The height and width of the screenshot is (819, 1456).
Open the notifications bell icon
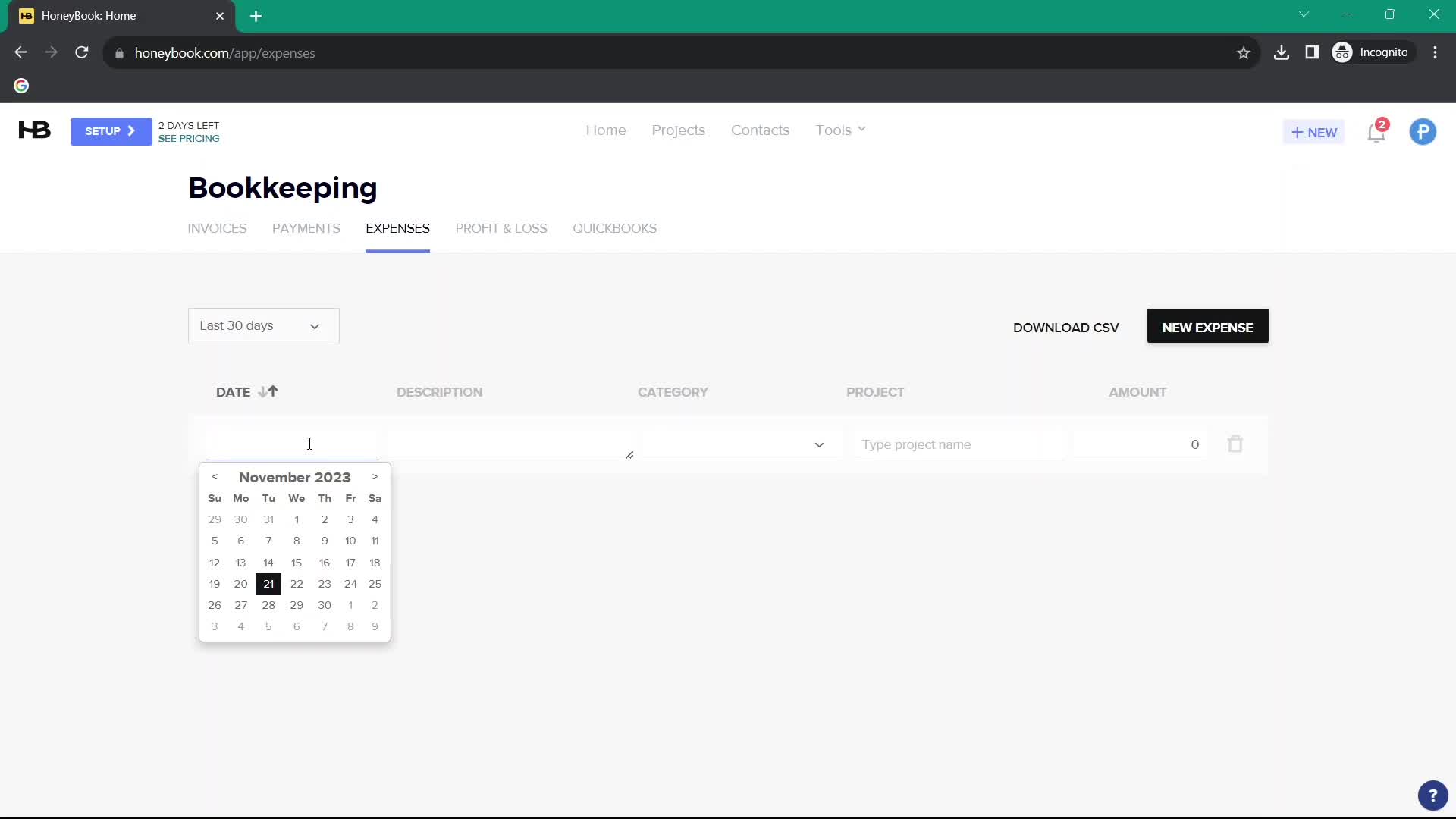[1376, 132]
